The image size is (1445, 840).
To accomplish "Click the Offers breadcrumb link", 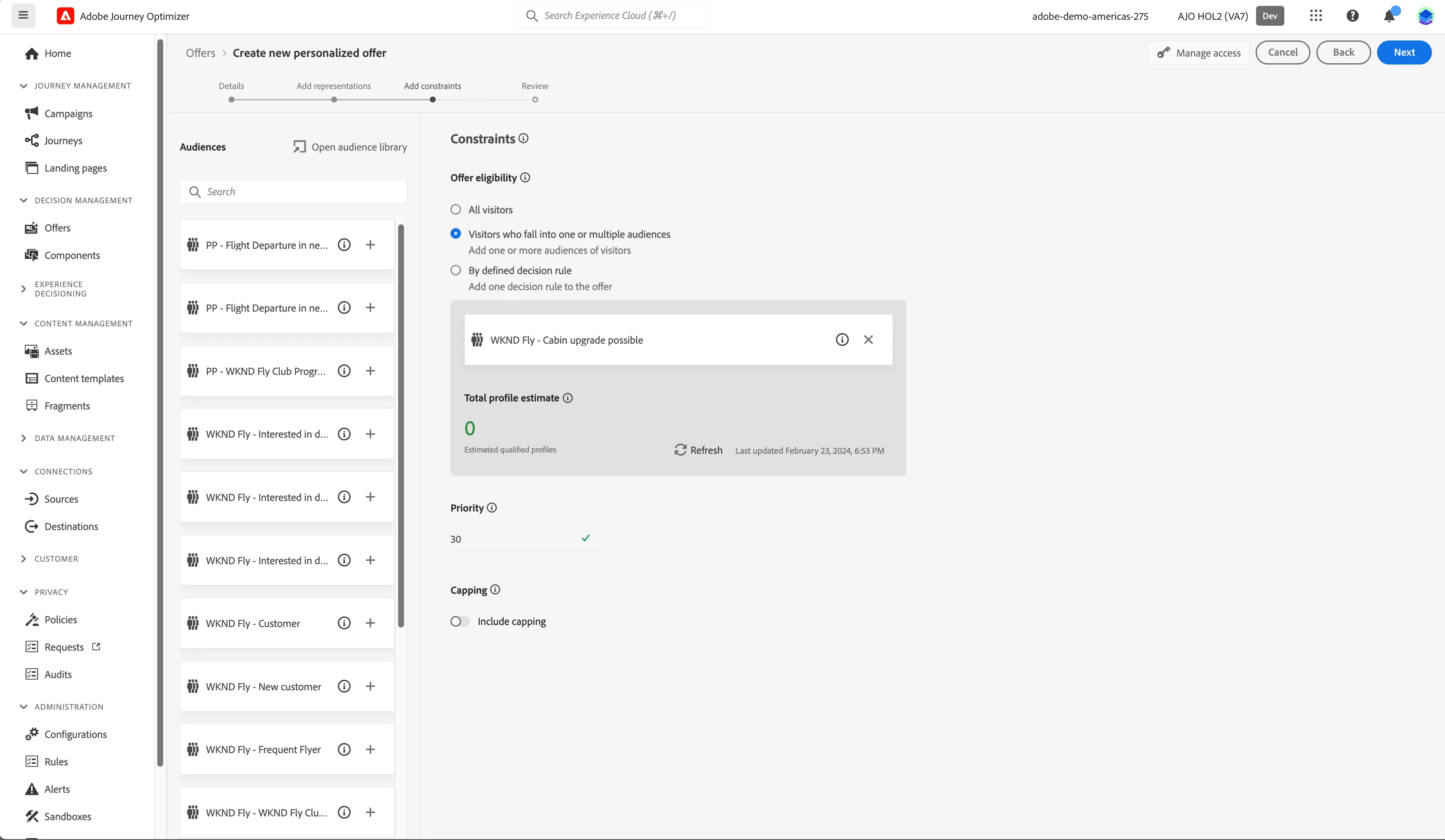I will tap(201, 53).
